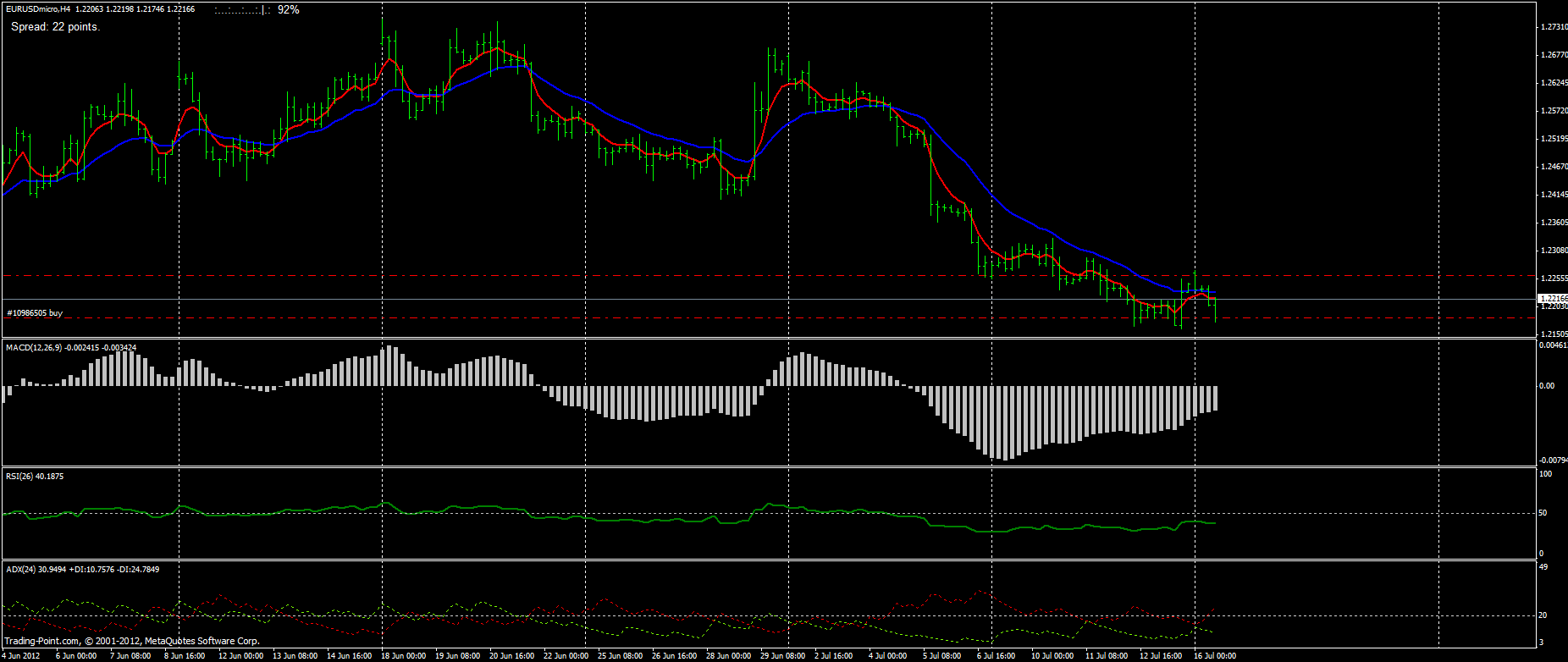The width and height of the screenshot is (1568, 662).
Task: Click the 8 Jun 16:00 time label
Action: click(185, 656)
